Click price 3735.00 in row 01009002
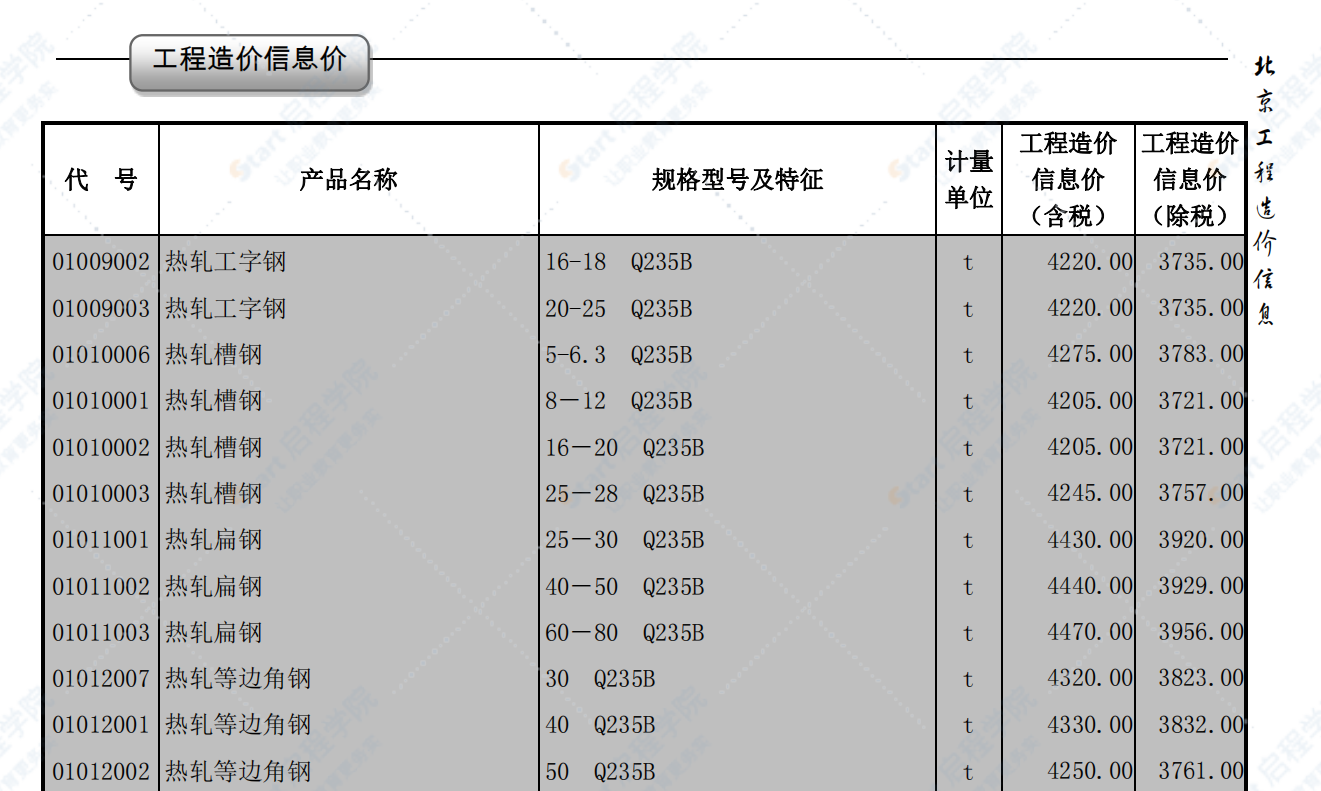The image size is (1321, 791). pos(1201,262)
